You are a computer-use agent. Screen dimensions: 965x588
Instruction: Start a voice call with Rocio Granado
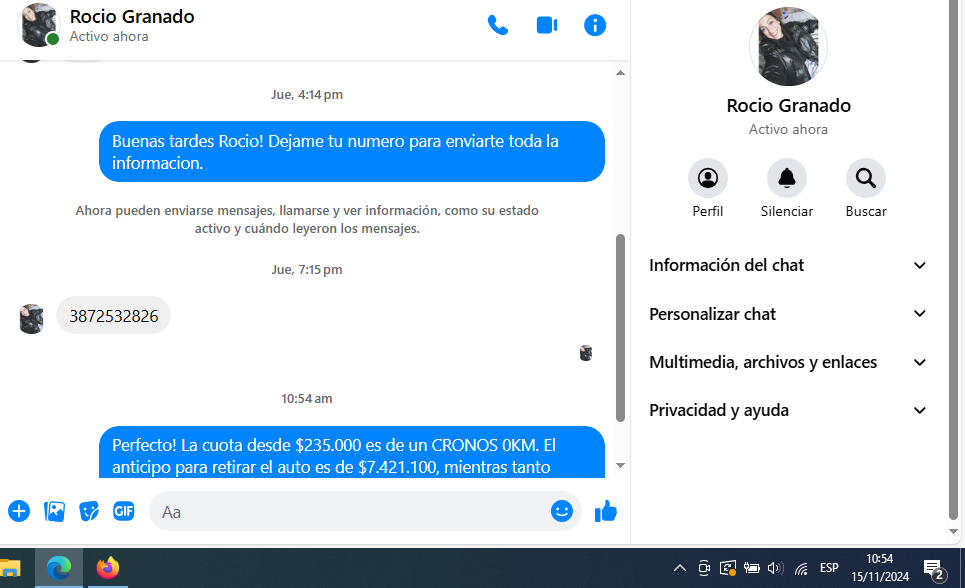click(497, 25)
